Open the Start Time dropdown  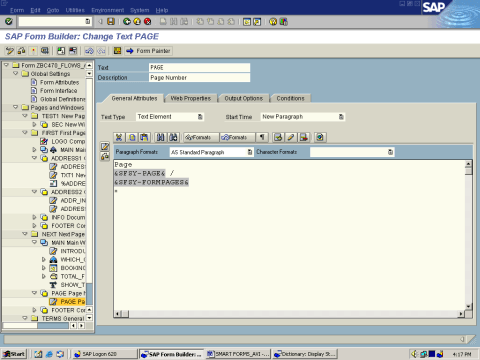tap(341, 117)
